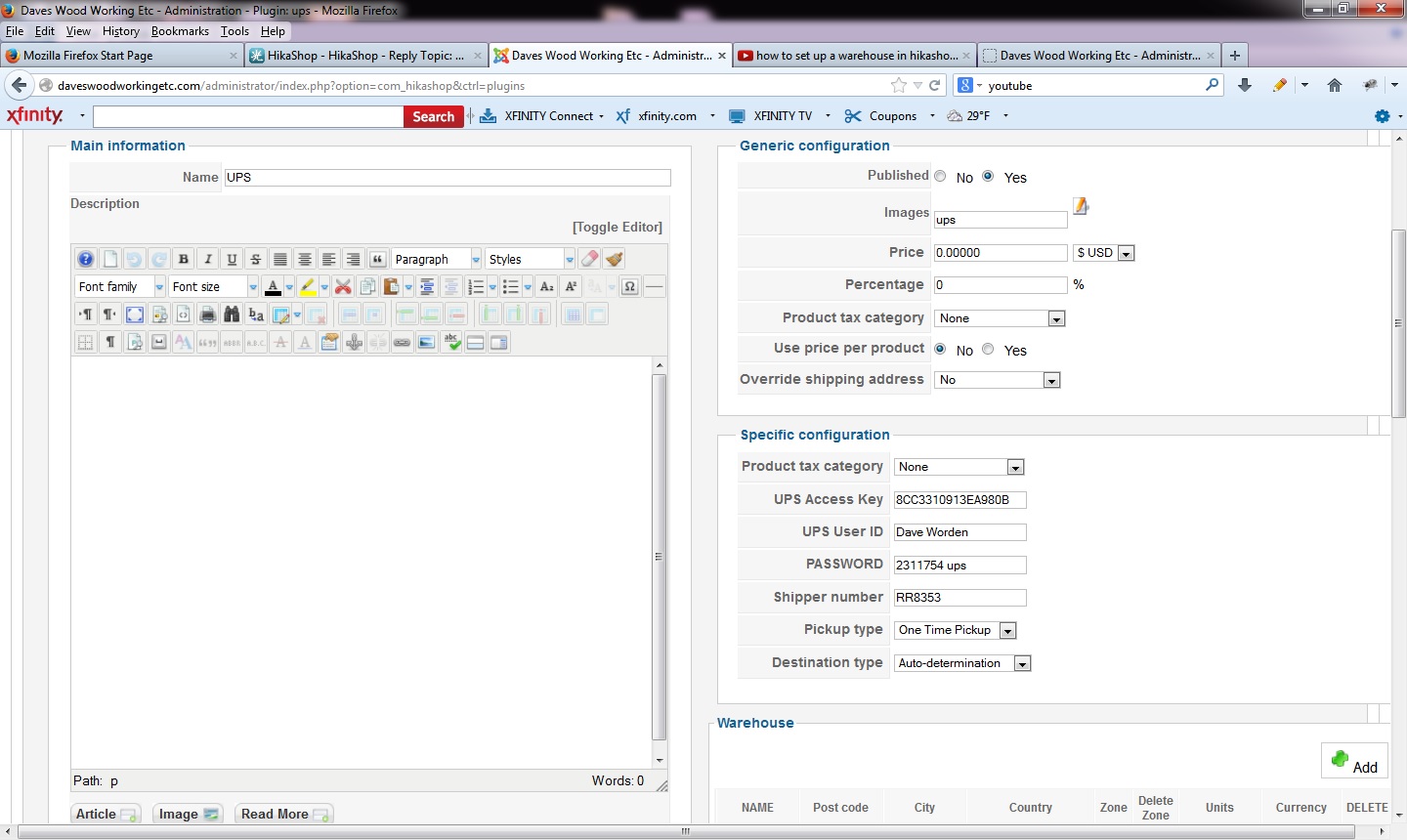The image size is (1407, 840).
Task: Cut selection using scissors icon
Action: (x=343, y=286)
